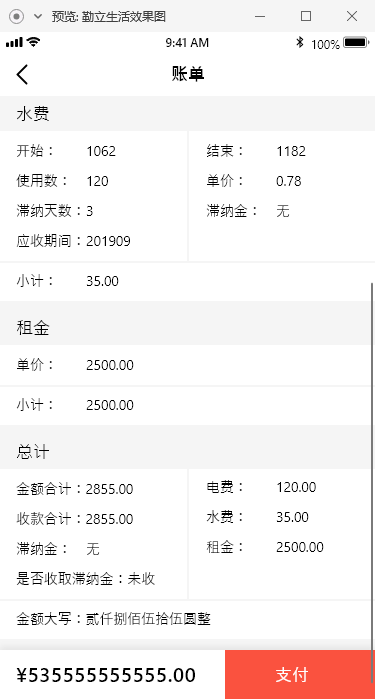This screenshot has height=699, width=375.
Task: Click the 金额大写 amount in words row
Action: pos(185,619)
